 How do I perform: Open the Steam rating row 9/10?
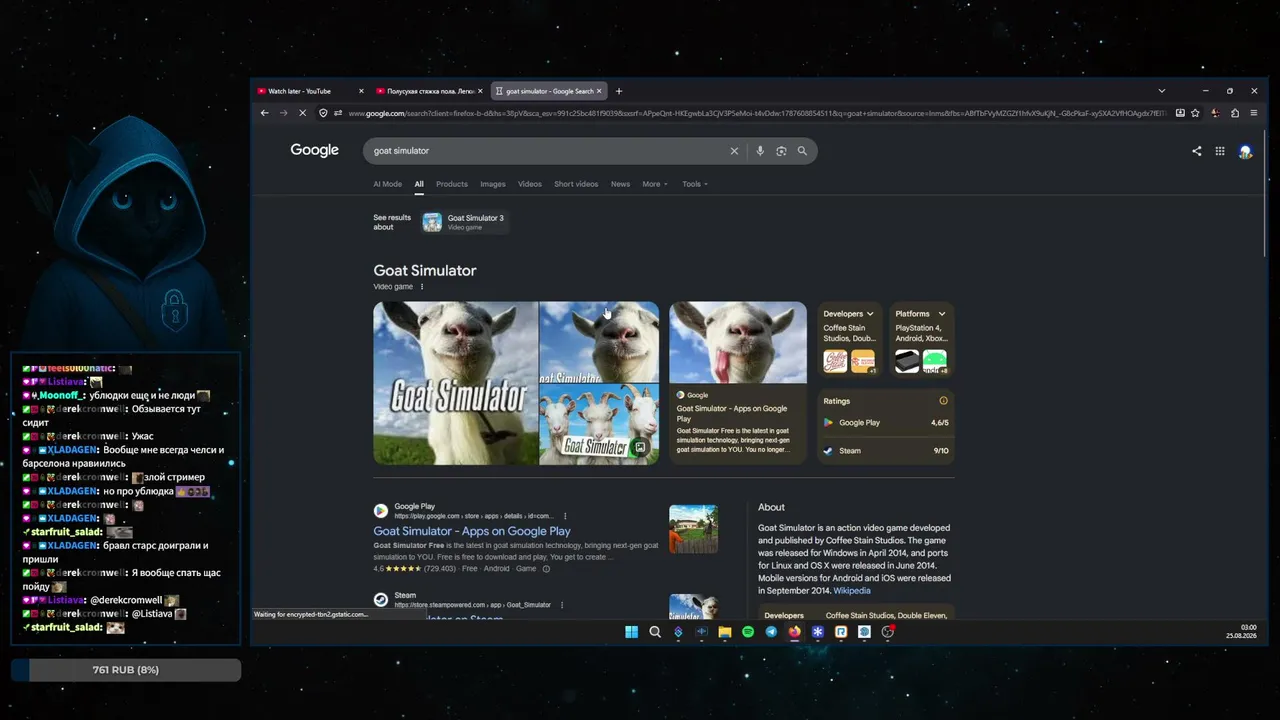(886, 451)
